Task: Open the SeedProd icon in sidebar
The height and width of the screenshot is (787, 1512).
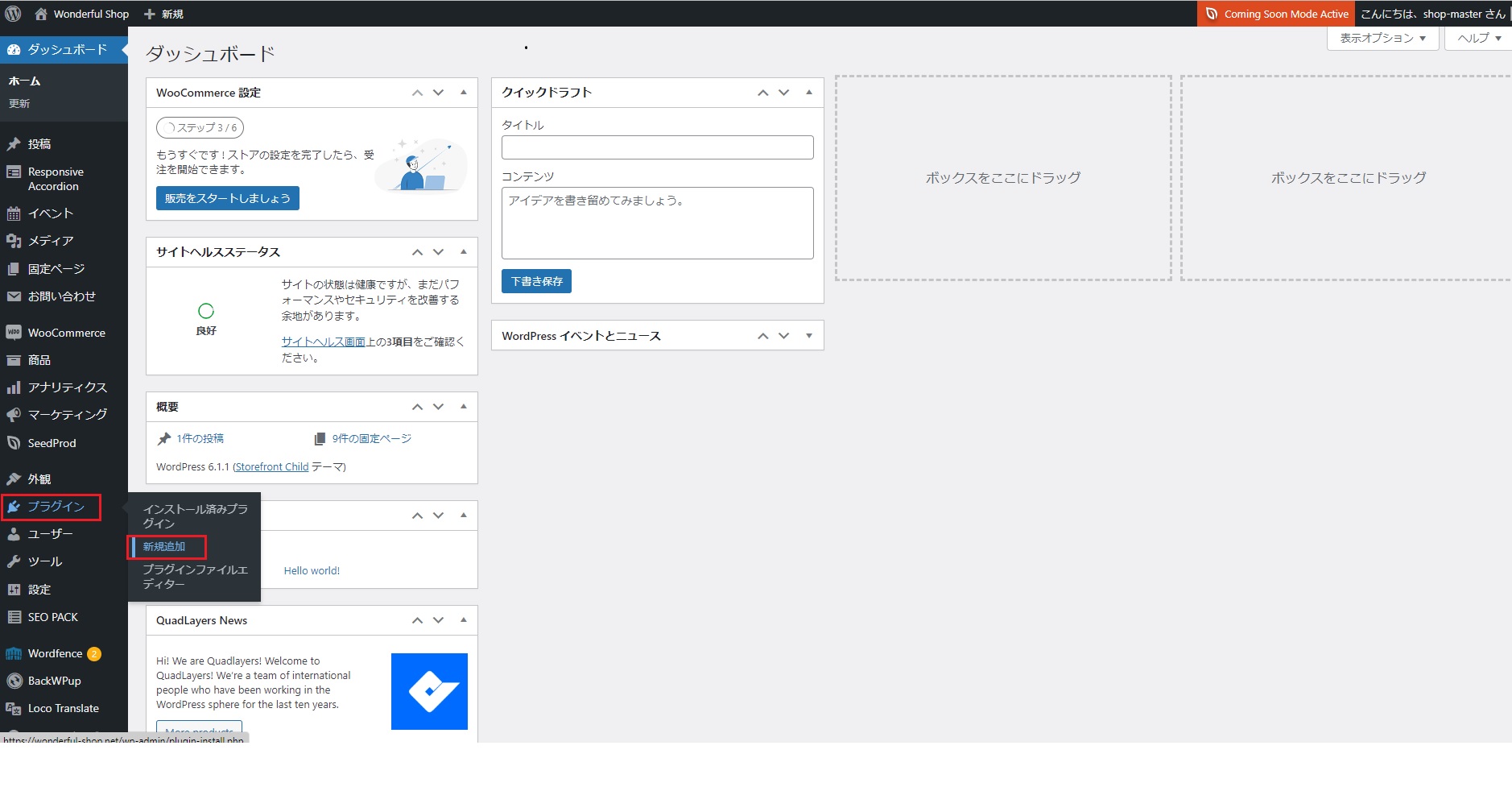Action: pyautogui.click(x=14, y=443)
